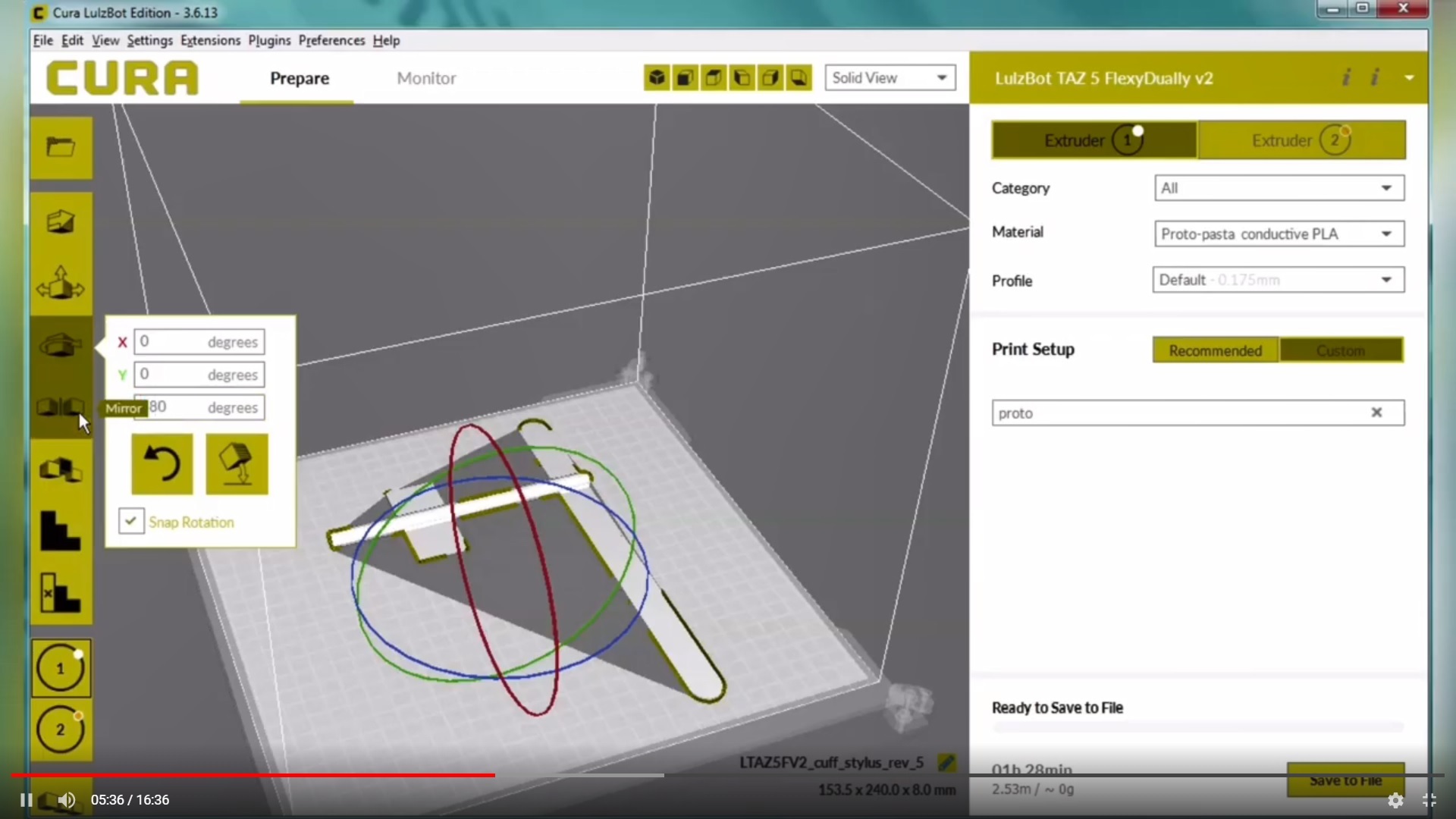The height and width of the screenshot is (819, 1456).
Task: Click the Reset rotation arrow button
Action: coord(162,464)
